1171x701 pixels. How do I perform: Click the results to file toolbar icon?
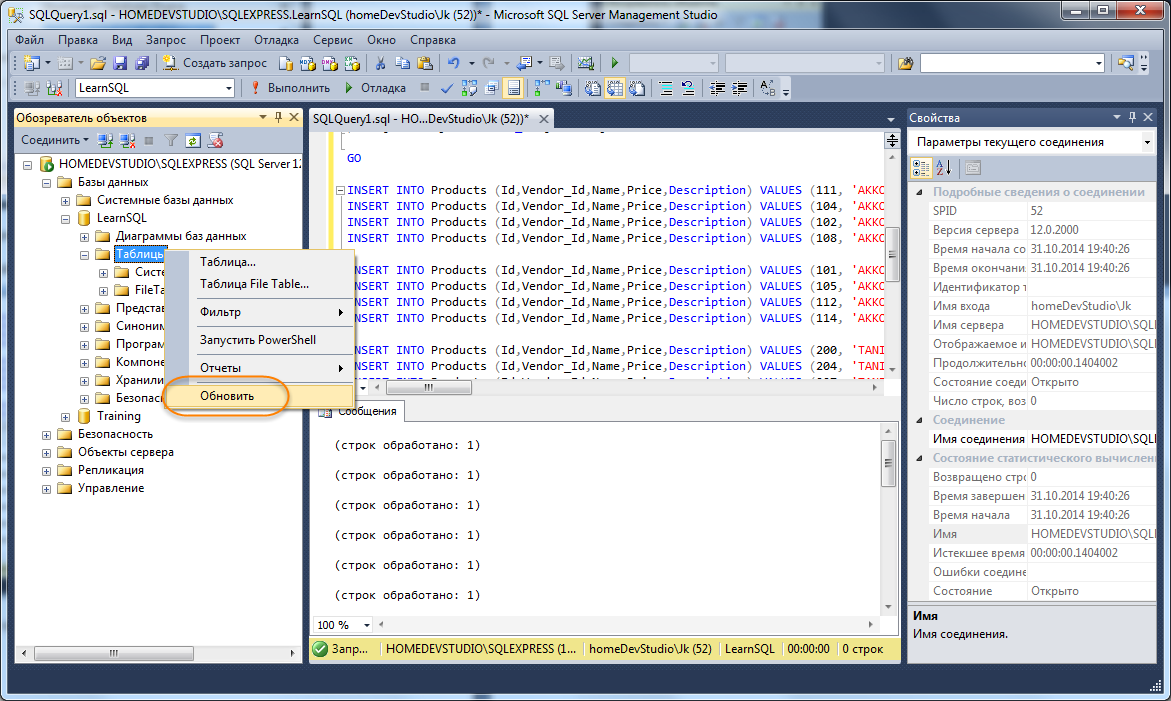point(637,88)
